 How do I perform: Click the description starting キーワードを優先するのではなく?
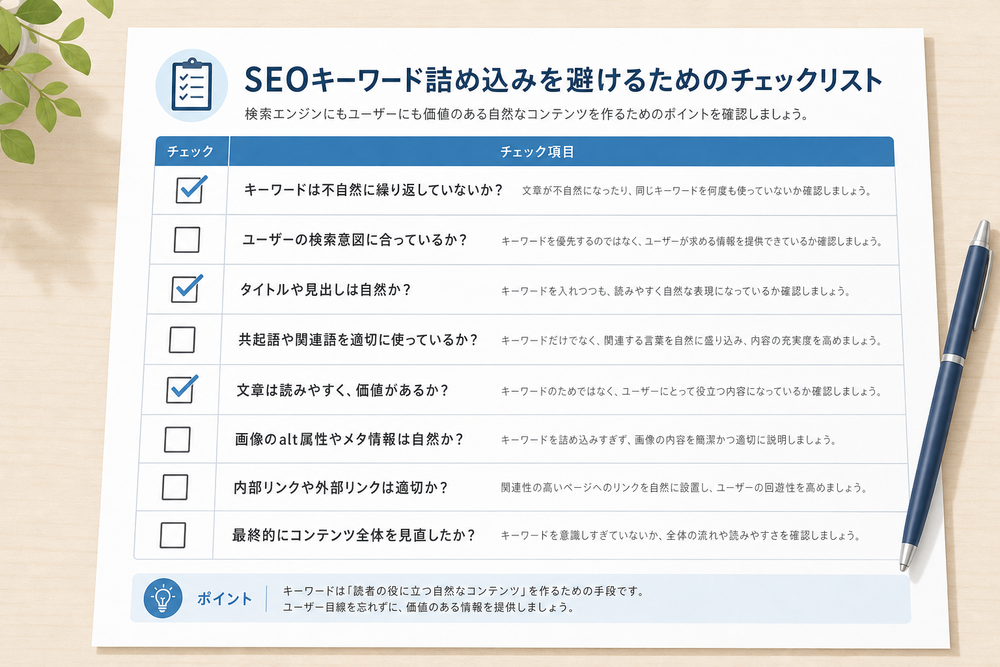point(691,241)
